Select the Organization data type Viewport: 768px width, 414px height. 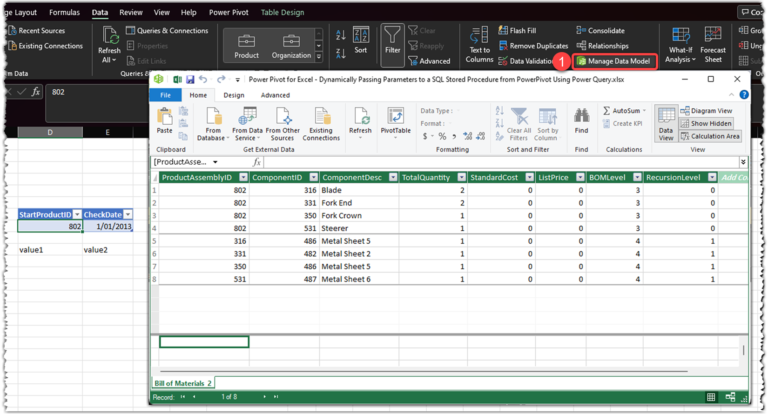pos(291,47)
